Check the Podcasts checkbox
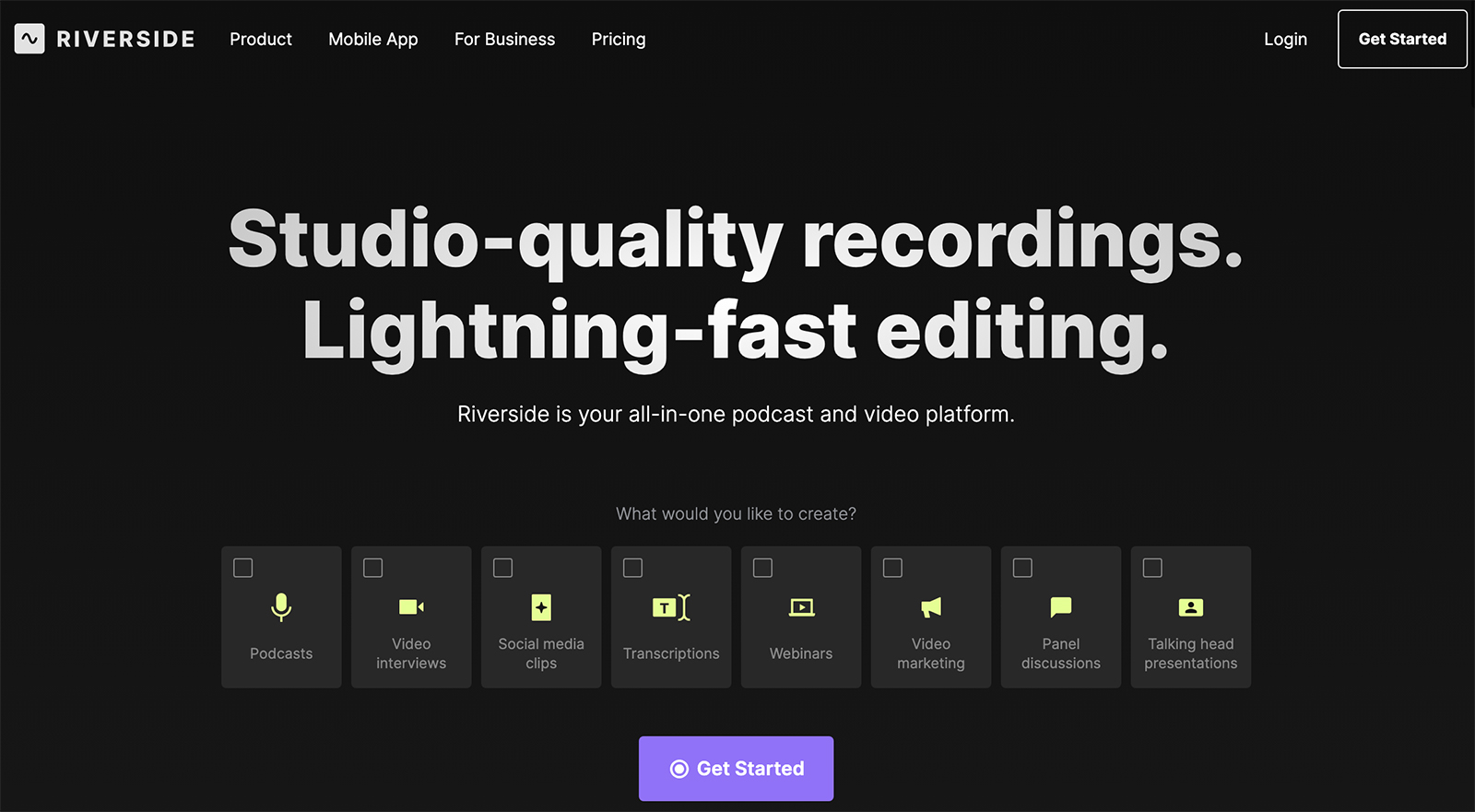Screen dimensions: 1475x812 (243, 568)
